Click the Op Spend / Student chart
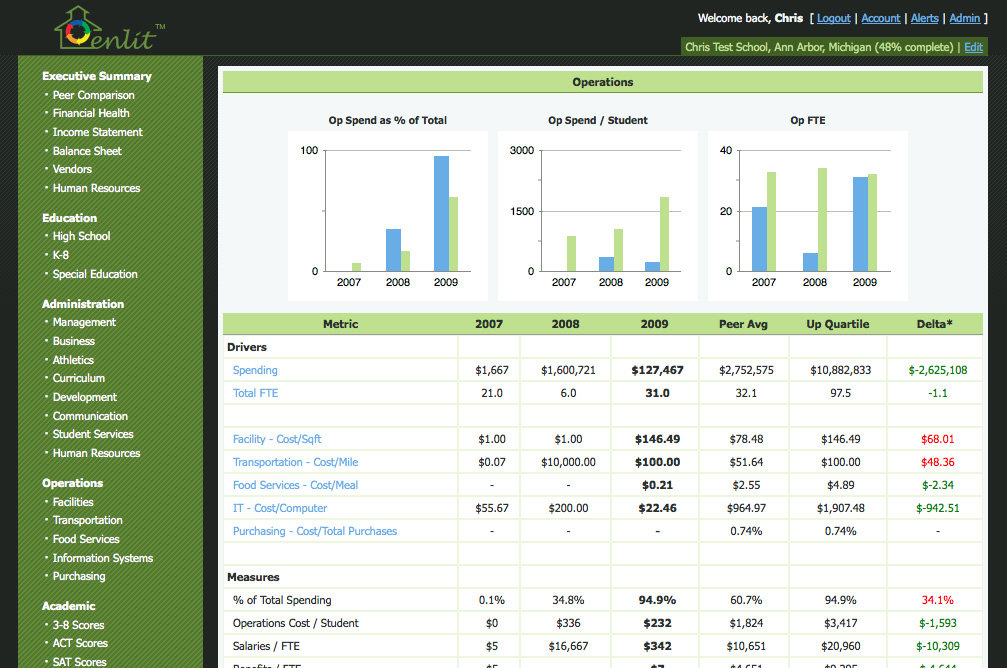Viewport: 1007px width, 668px height. 597,216
